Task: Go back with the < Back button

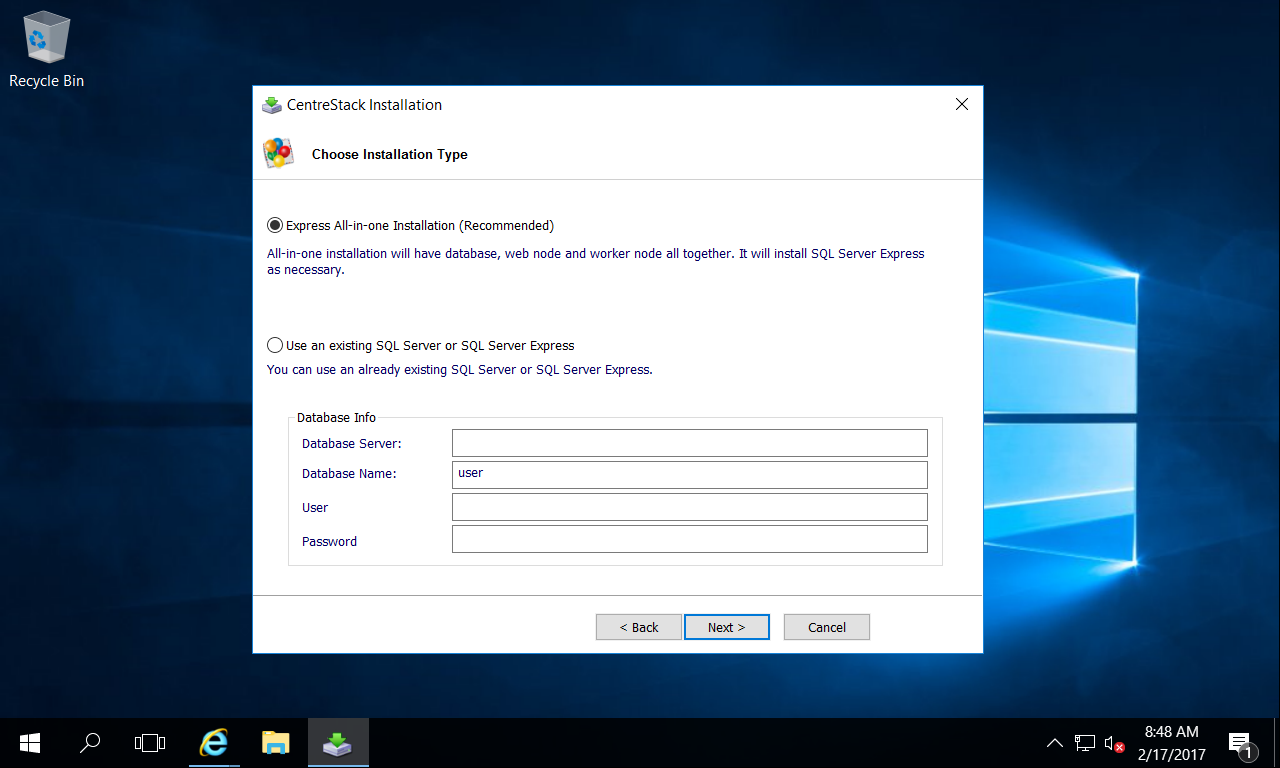Action: (x=639, y=627)
